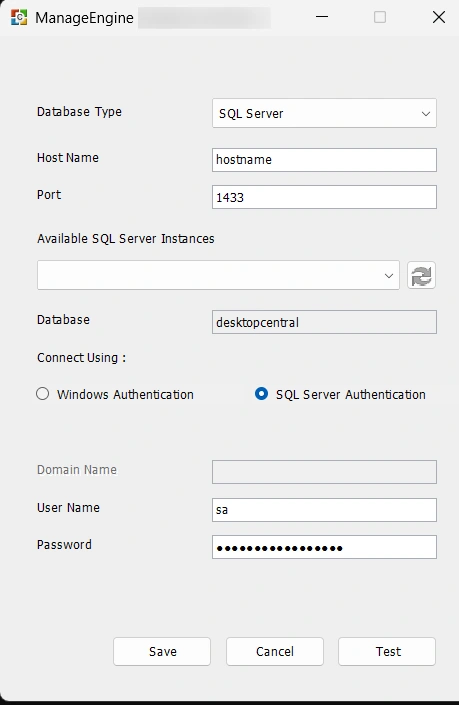Click the Cancel button
459x705 pixels.
(275, 651)
